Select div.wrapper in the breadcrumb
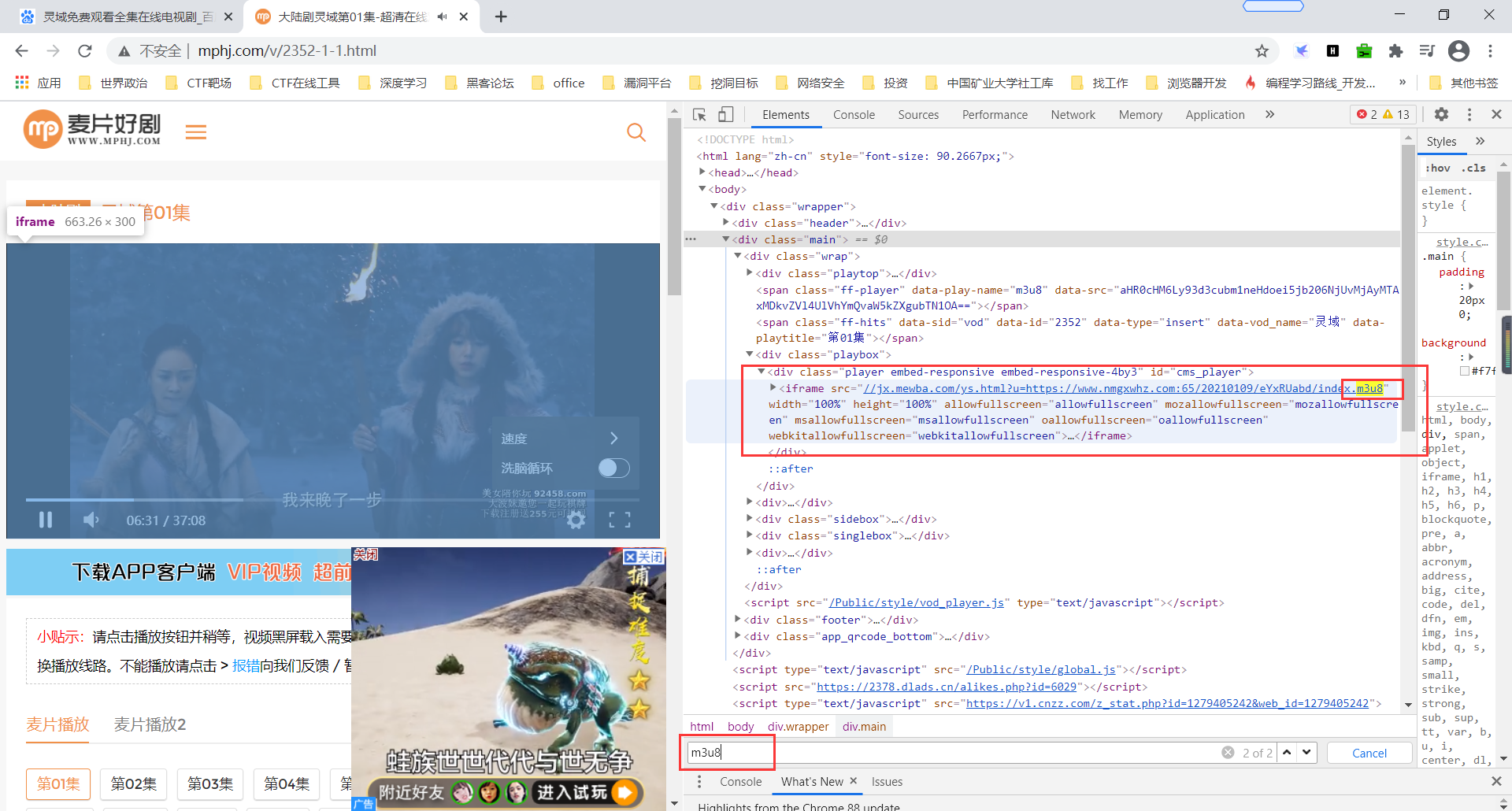Viewport: 1512px width, 811px height. pyautogui.click(x=798, y=727)
